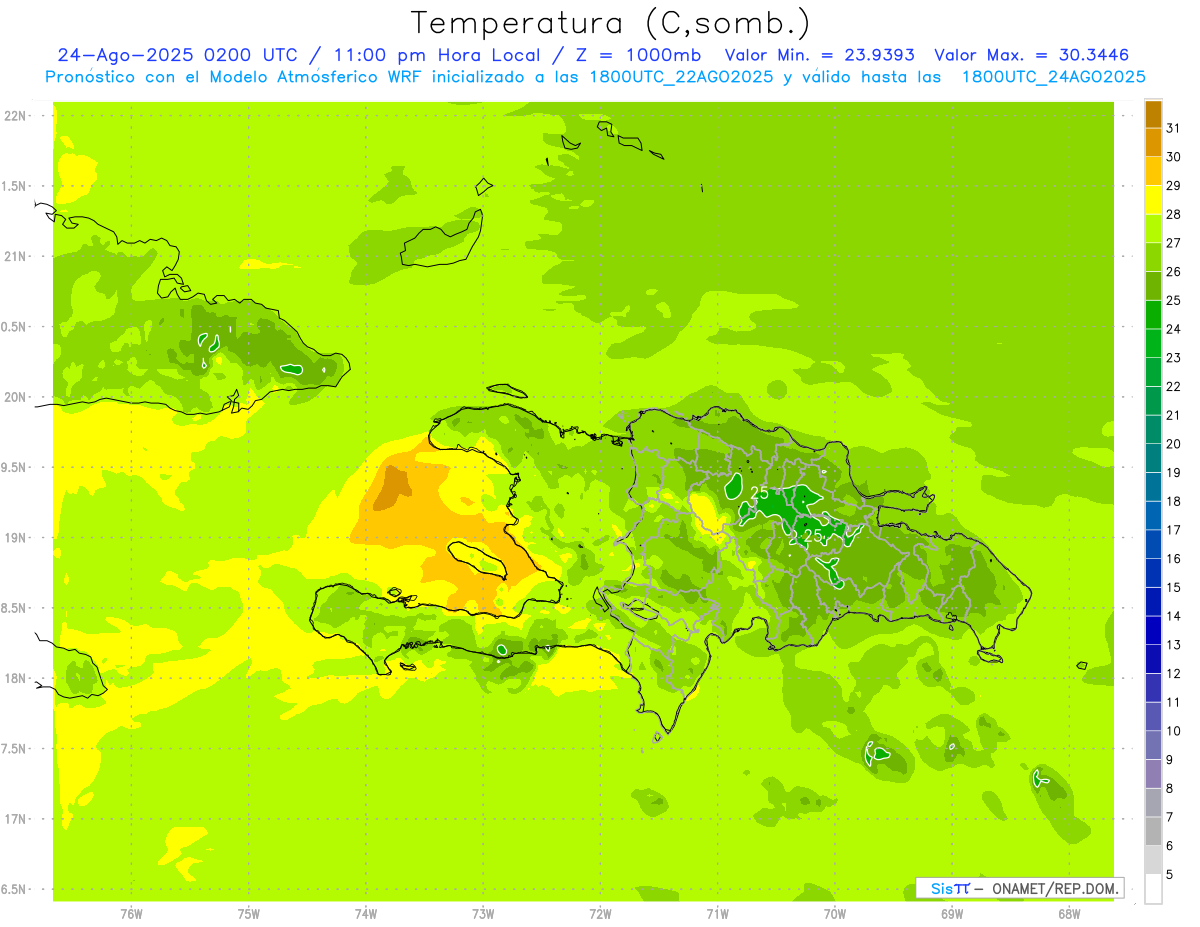Click legend value "31"
1200x927 pixels.
coord(1174,127)
